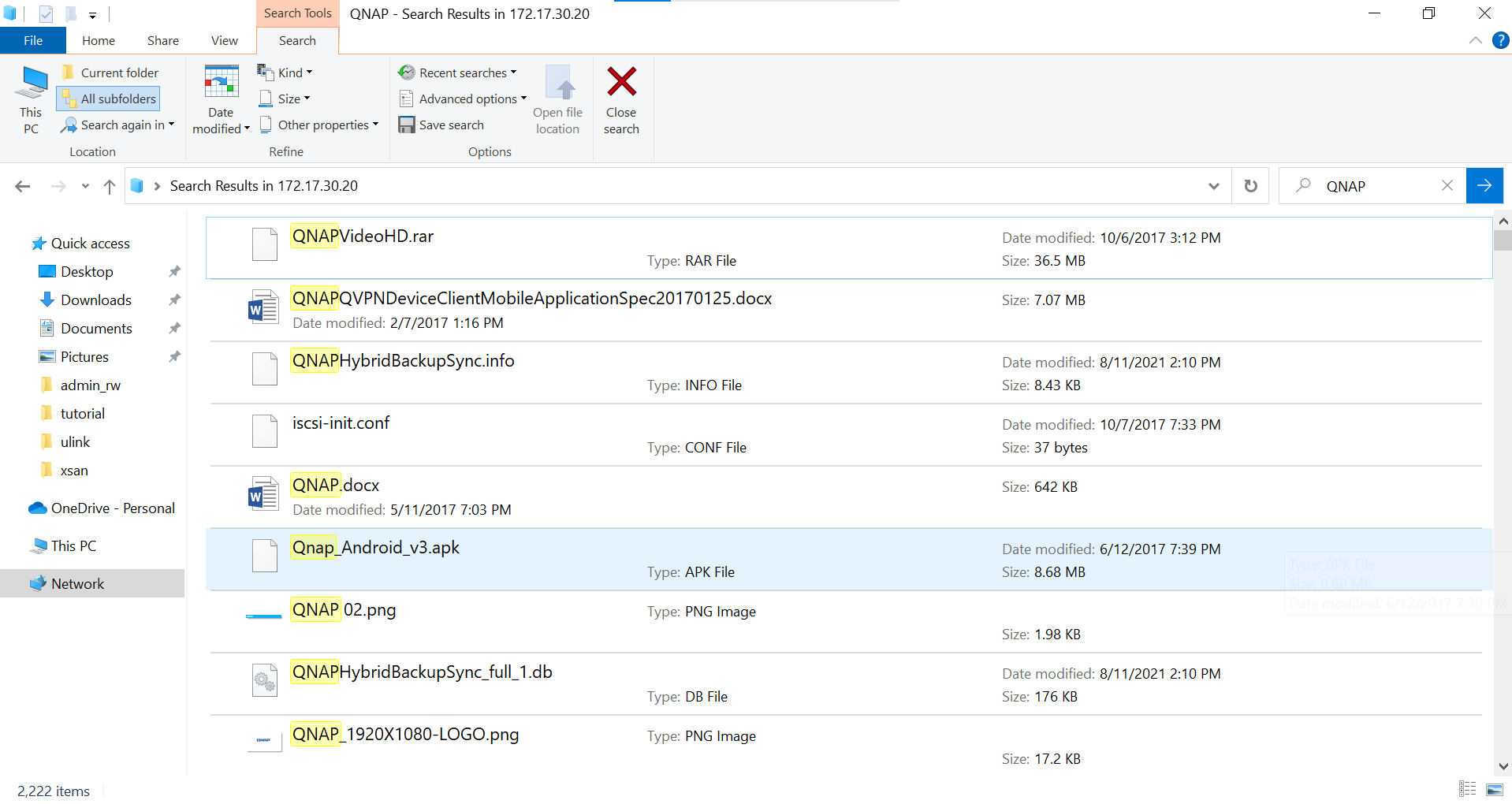Click QNAP_1920X1080-LOGO.png thumbnail
Screen dimensions: 1512x804
(264, 740)
